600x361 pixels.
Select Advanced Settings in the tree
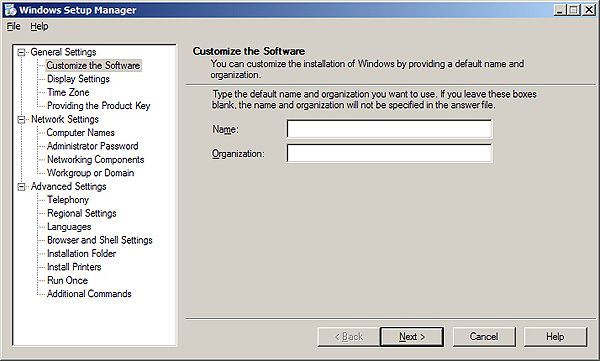[69, 187]
